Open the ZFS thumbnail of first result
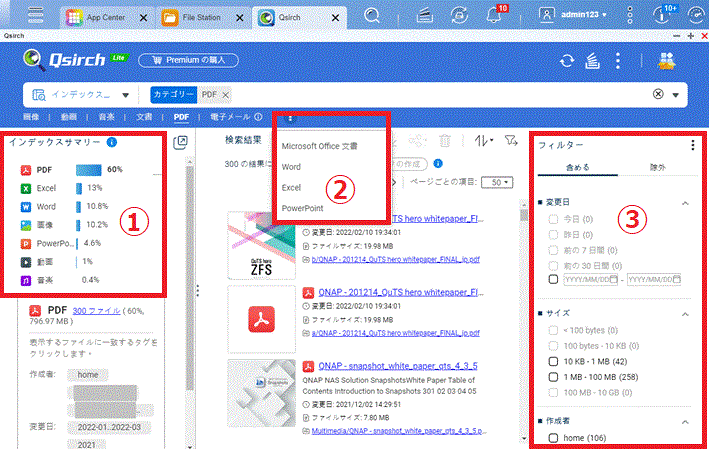 (261, 245)
